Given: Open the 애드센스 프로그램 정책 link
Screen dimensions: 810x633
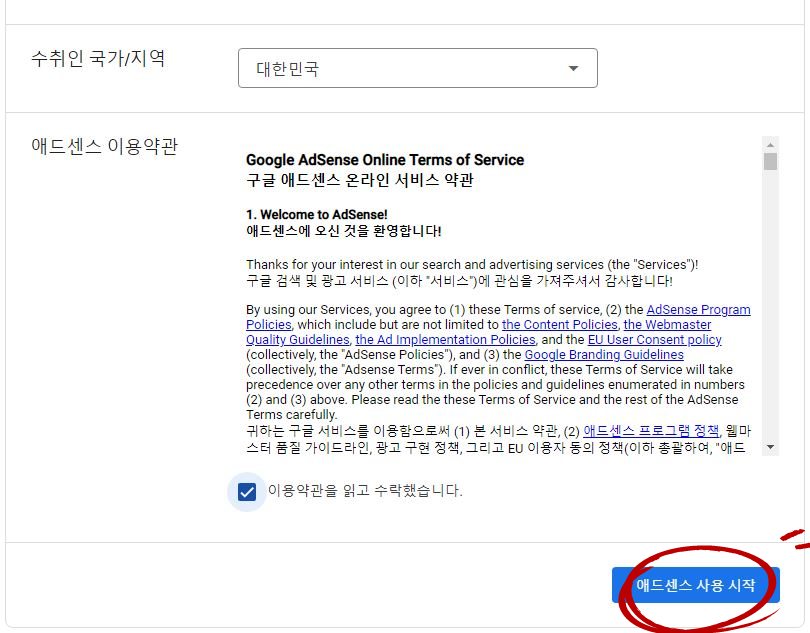Looking at the screenshot, I should 651,430.
